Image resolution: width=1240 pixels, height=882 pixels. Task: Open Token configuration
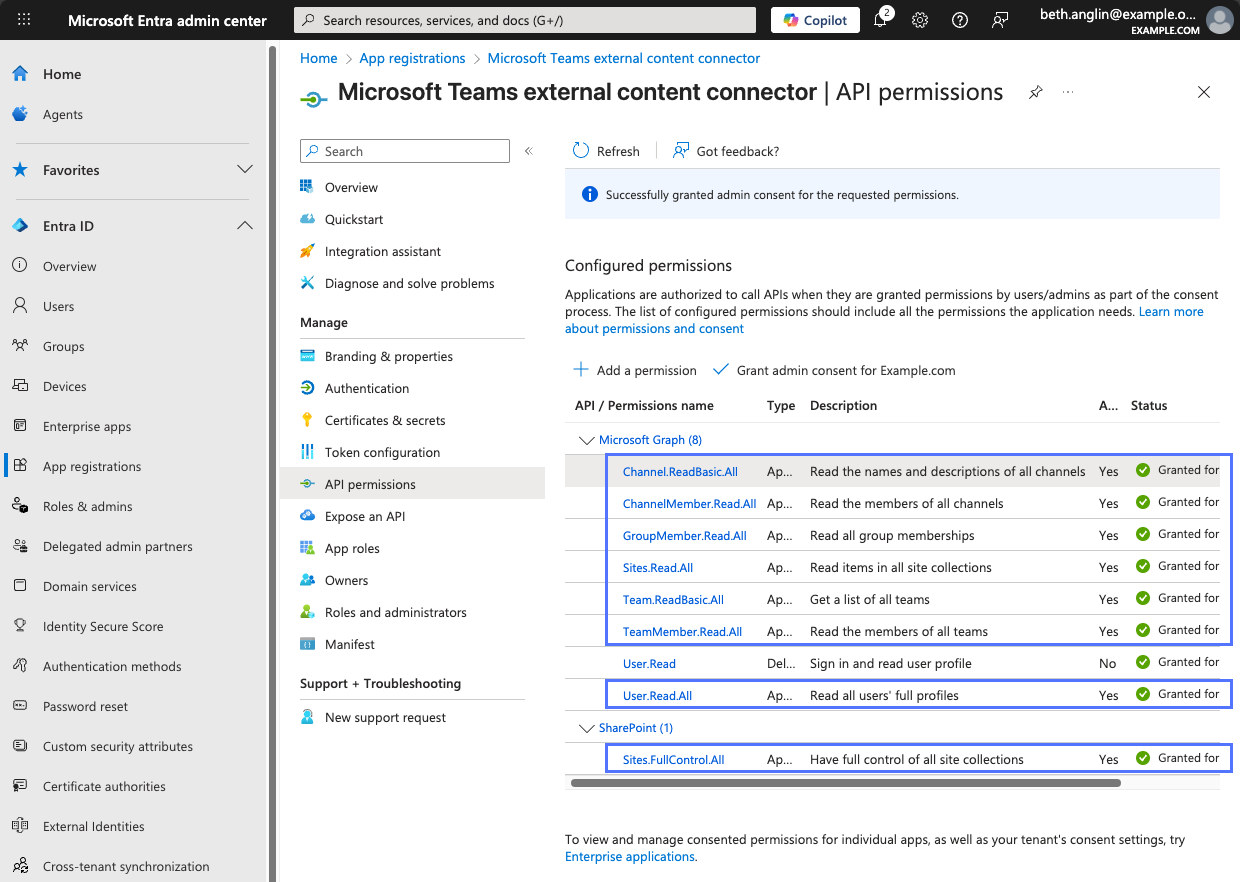click(x=382, y=452)
